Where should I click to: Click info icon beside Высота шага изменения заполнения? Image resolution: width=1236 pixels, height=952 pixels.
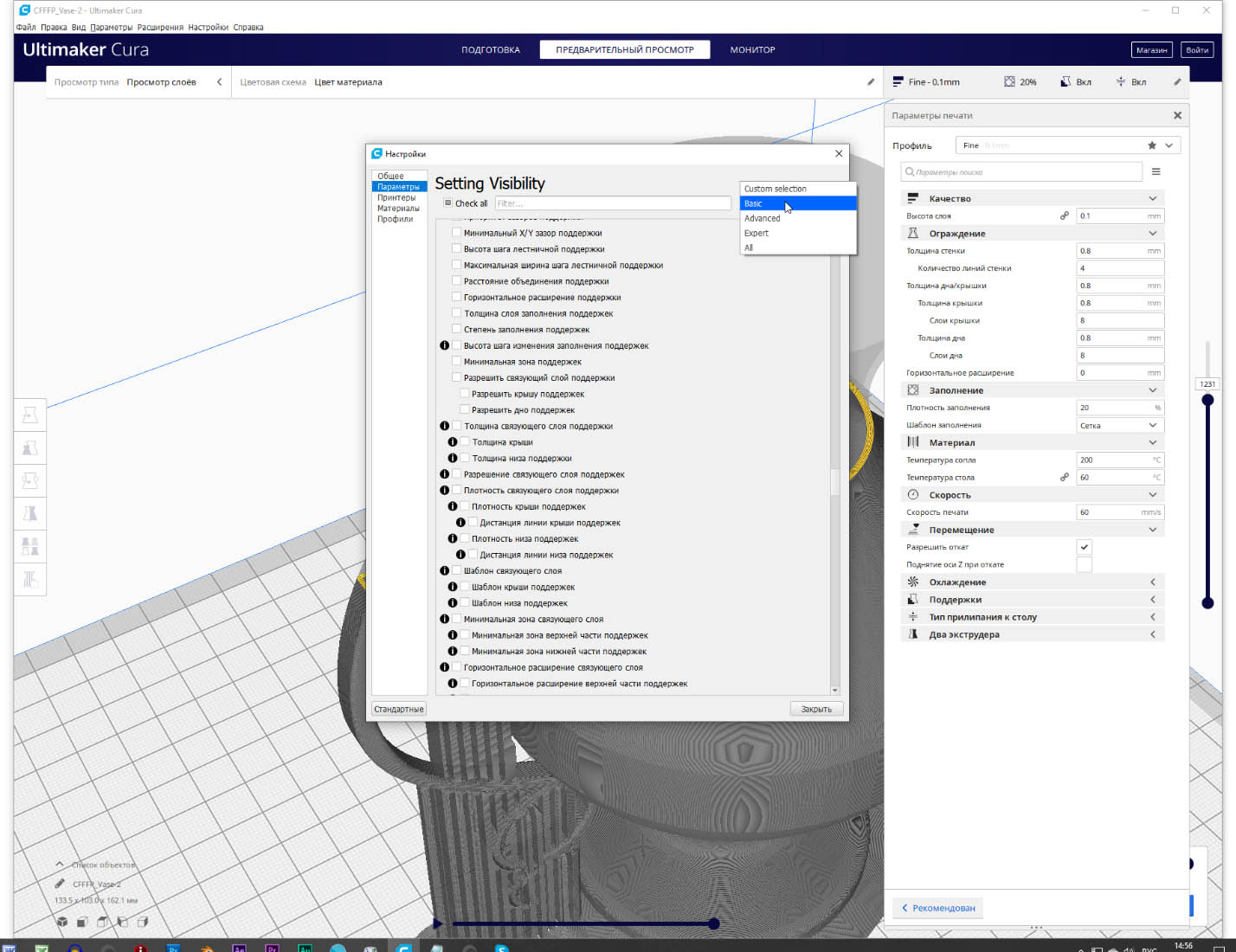click(x=444, y=345)
